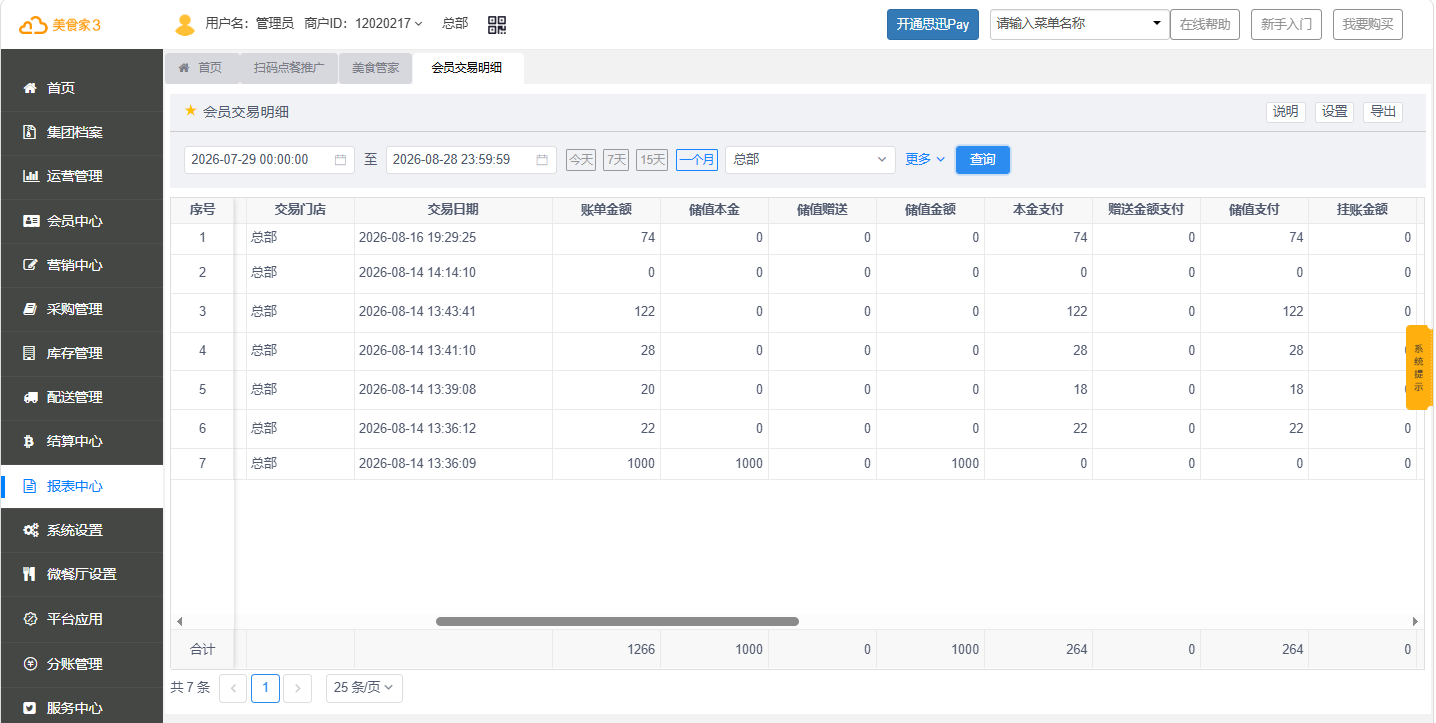1436x723 pixels.
Task: Click the 我要购买 button
Action: [1368, 25]
